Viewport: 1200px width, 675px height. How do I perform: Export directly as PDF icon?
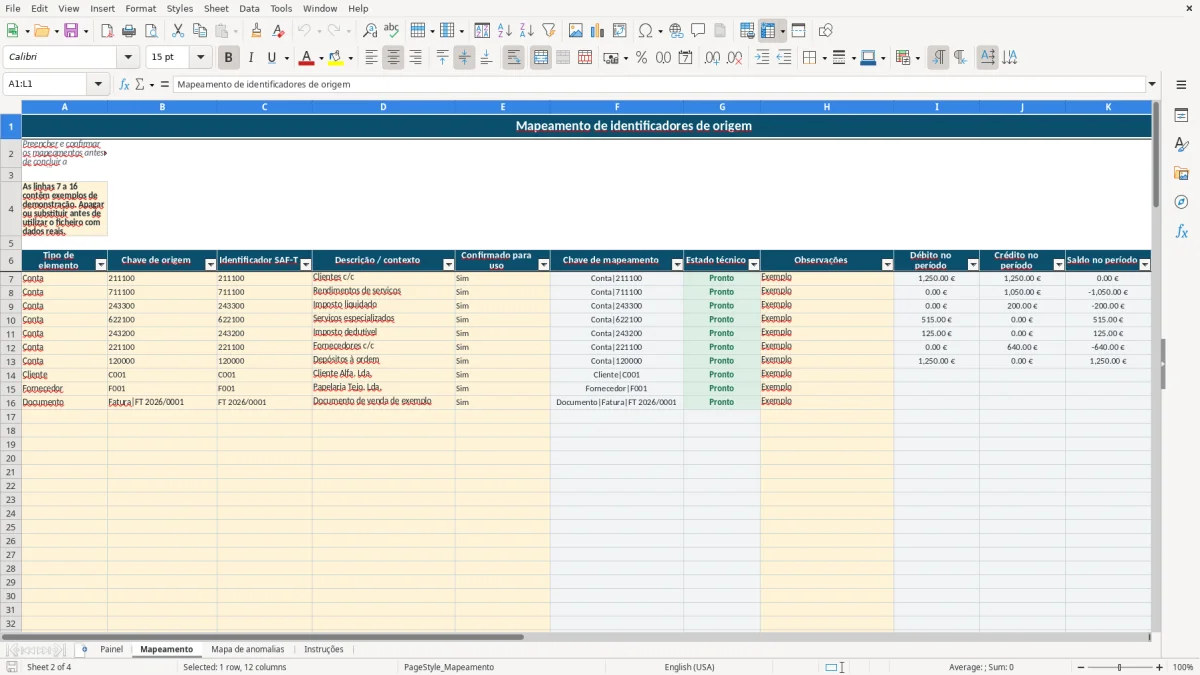tap(107, 31)
